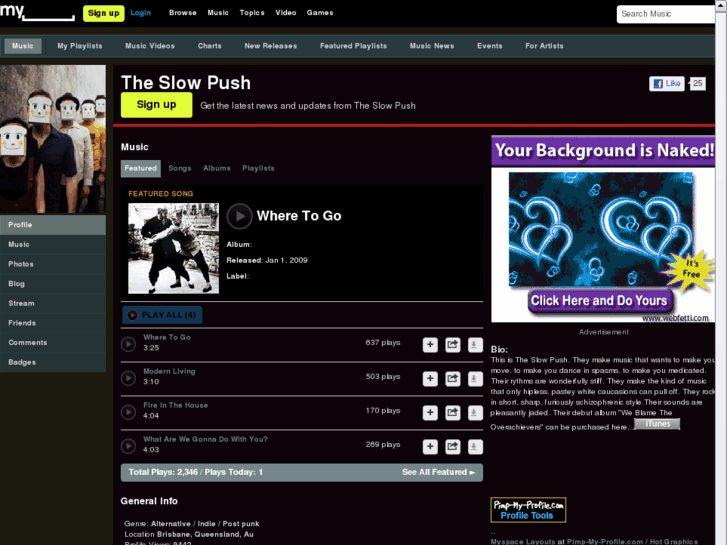The height and width of the screenshot is (545, 727).
Task: Share the Fire In The House track
Action: click(453, 412)
